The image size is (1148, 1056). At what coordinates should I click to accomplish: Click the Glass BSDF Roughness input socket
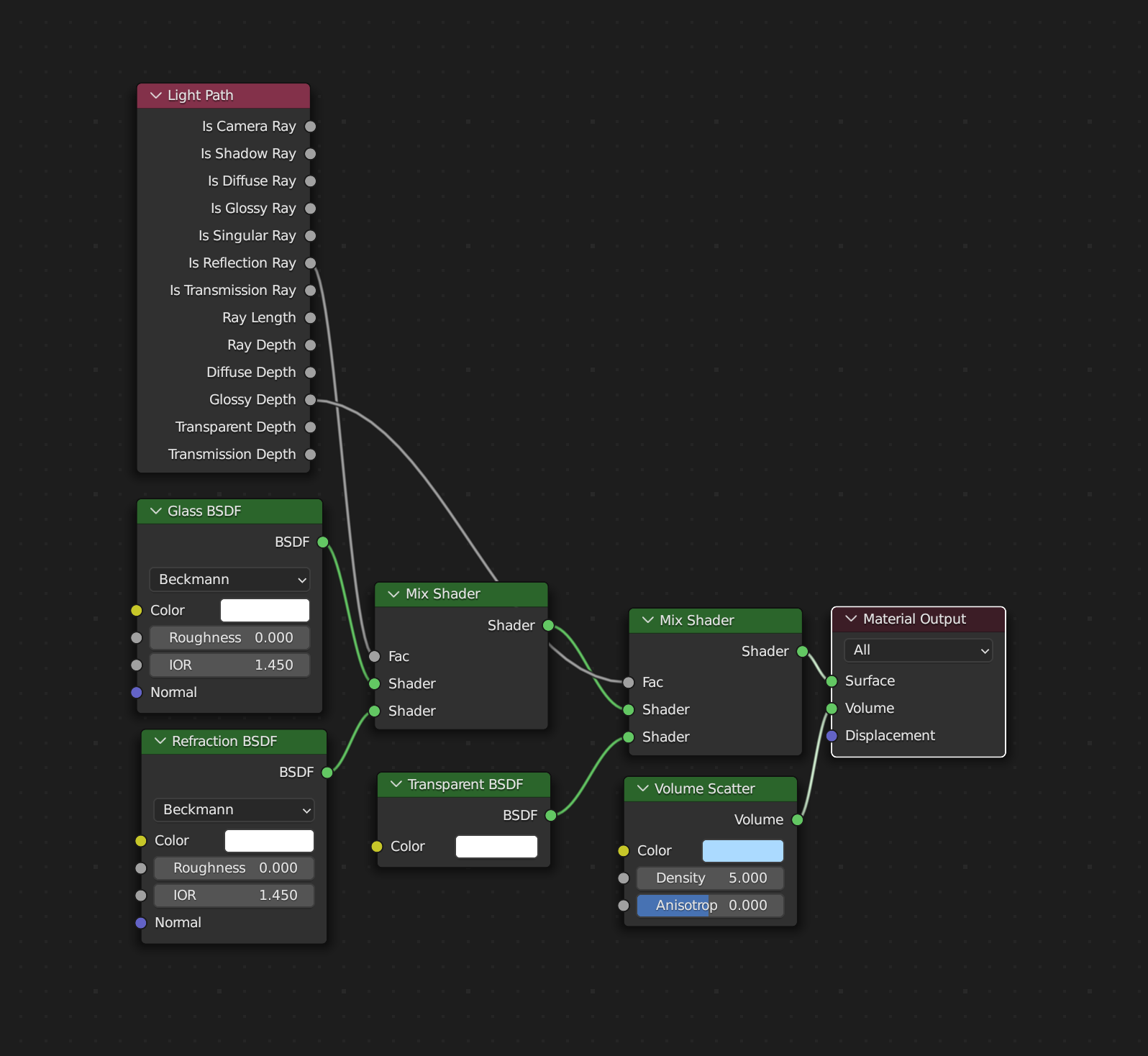tap(137, 638)
